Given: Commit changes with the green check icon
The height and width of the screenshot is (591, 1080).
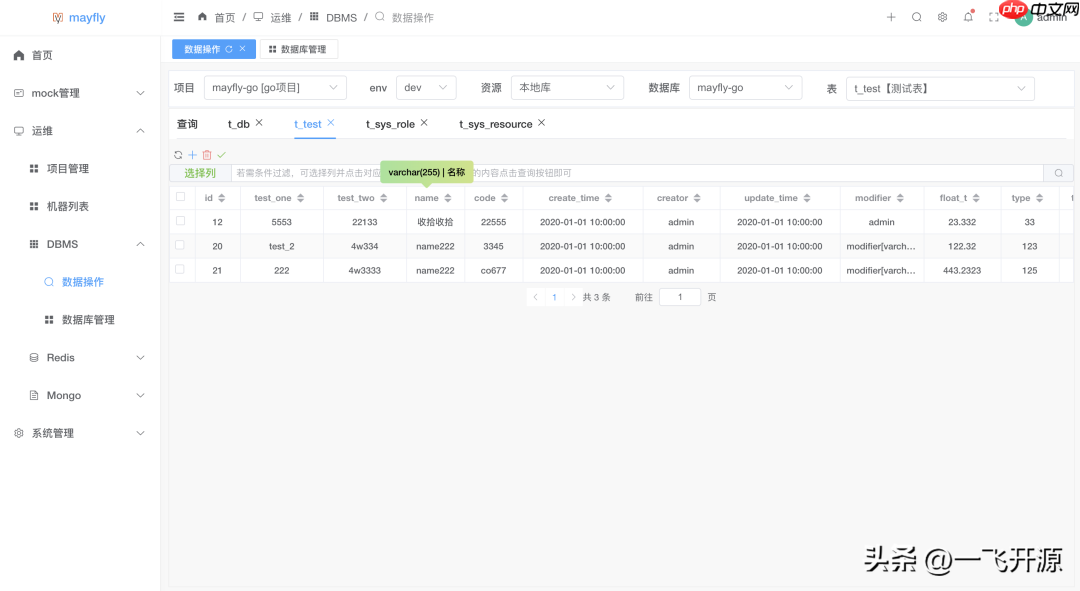Looking at the screenshot, I should (221, 155).
